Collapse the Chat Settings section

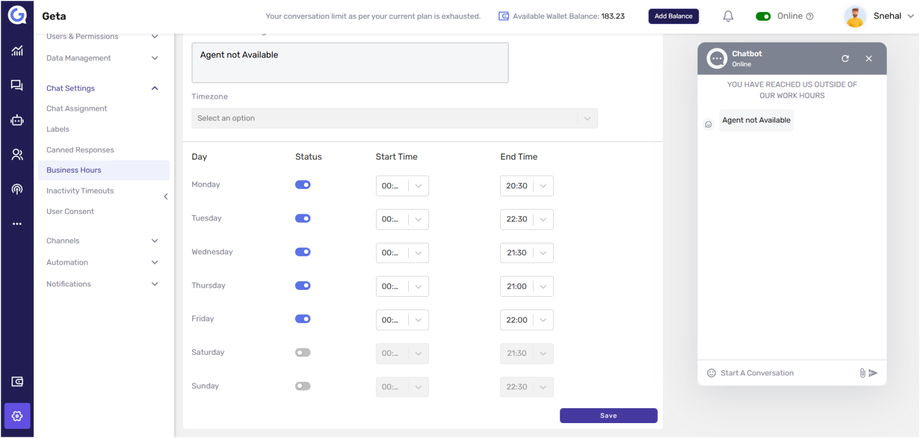pyautogui.click(x=154, y=88)
